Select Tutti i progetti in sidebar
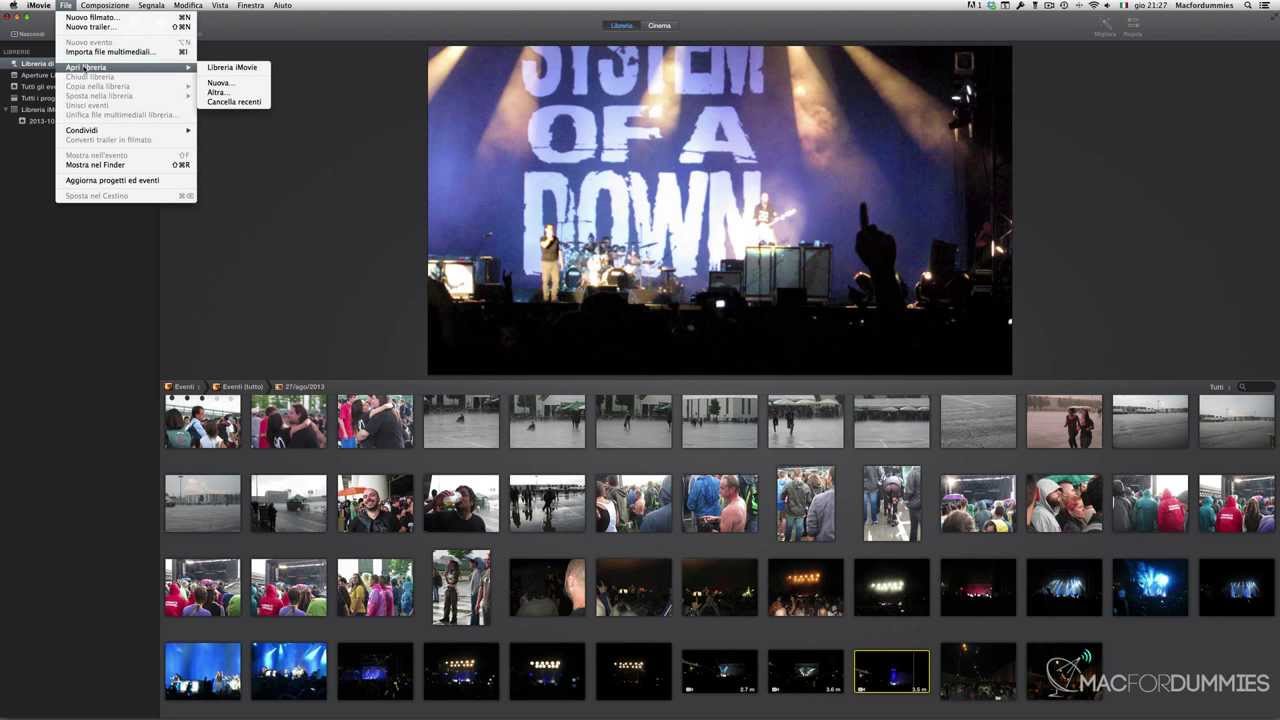This screenshot has width=1280, height=720. (x=38, y=98)
